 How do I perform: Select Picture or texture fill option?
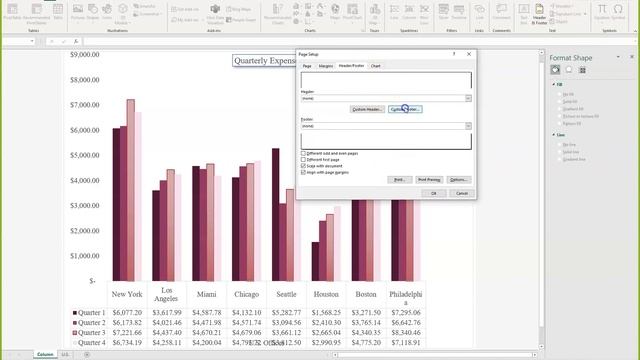click(560, 116)
